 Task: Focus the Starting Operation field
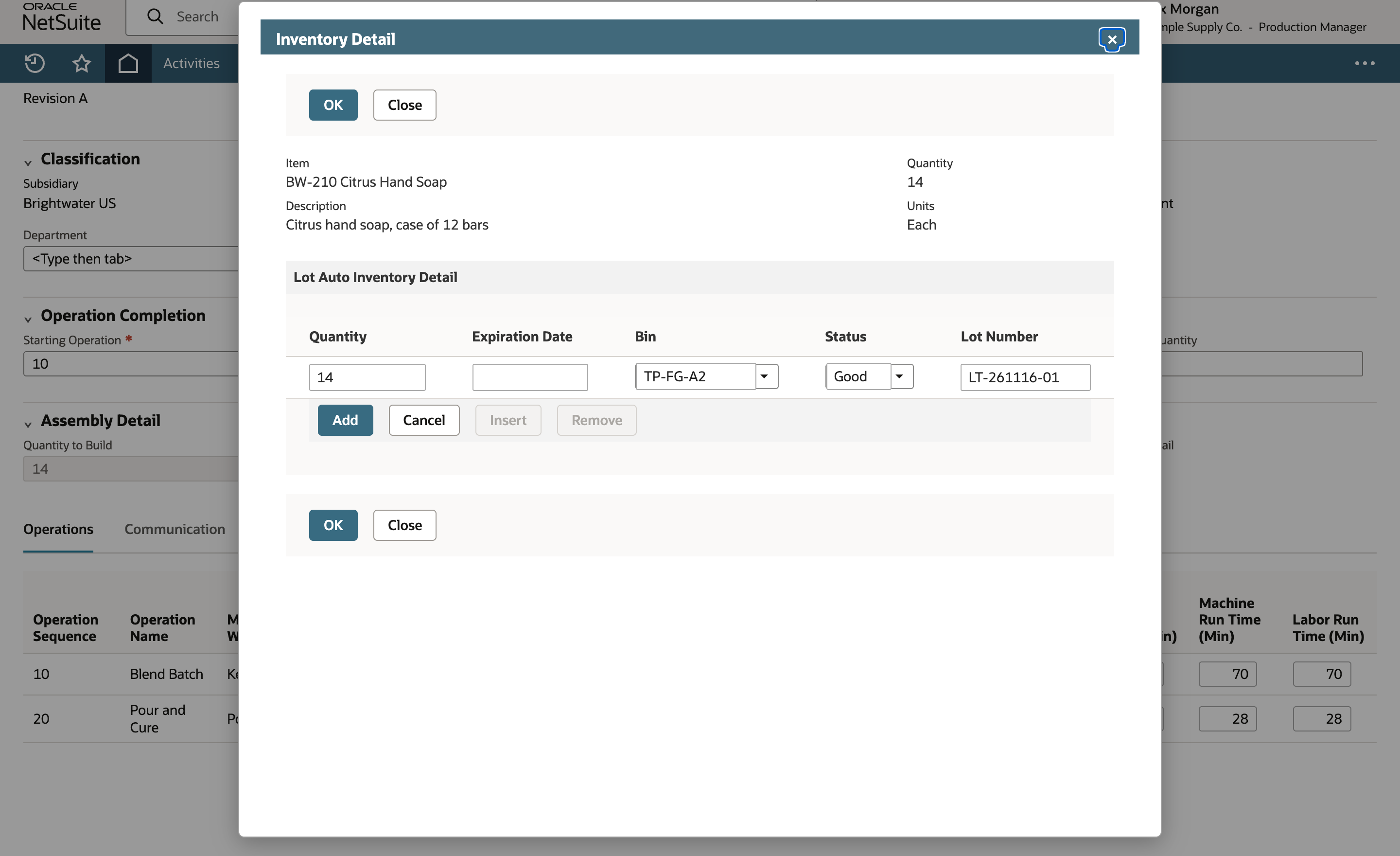[x=131, y=364]
